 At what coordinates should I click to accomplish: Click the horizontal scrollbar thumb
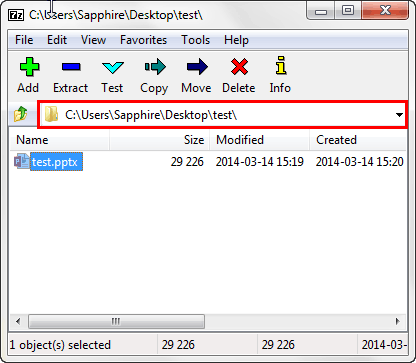coord(116,322)
